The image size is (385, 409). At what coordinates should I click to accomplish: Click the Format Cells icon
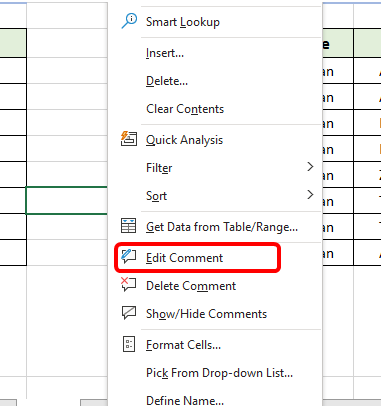point(129,344)
